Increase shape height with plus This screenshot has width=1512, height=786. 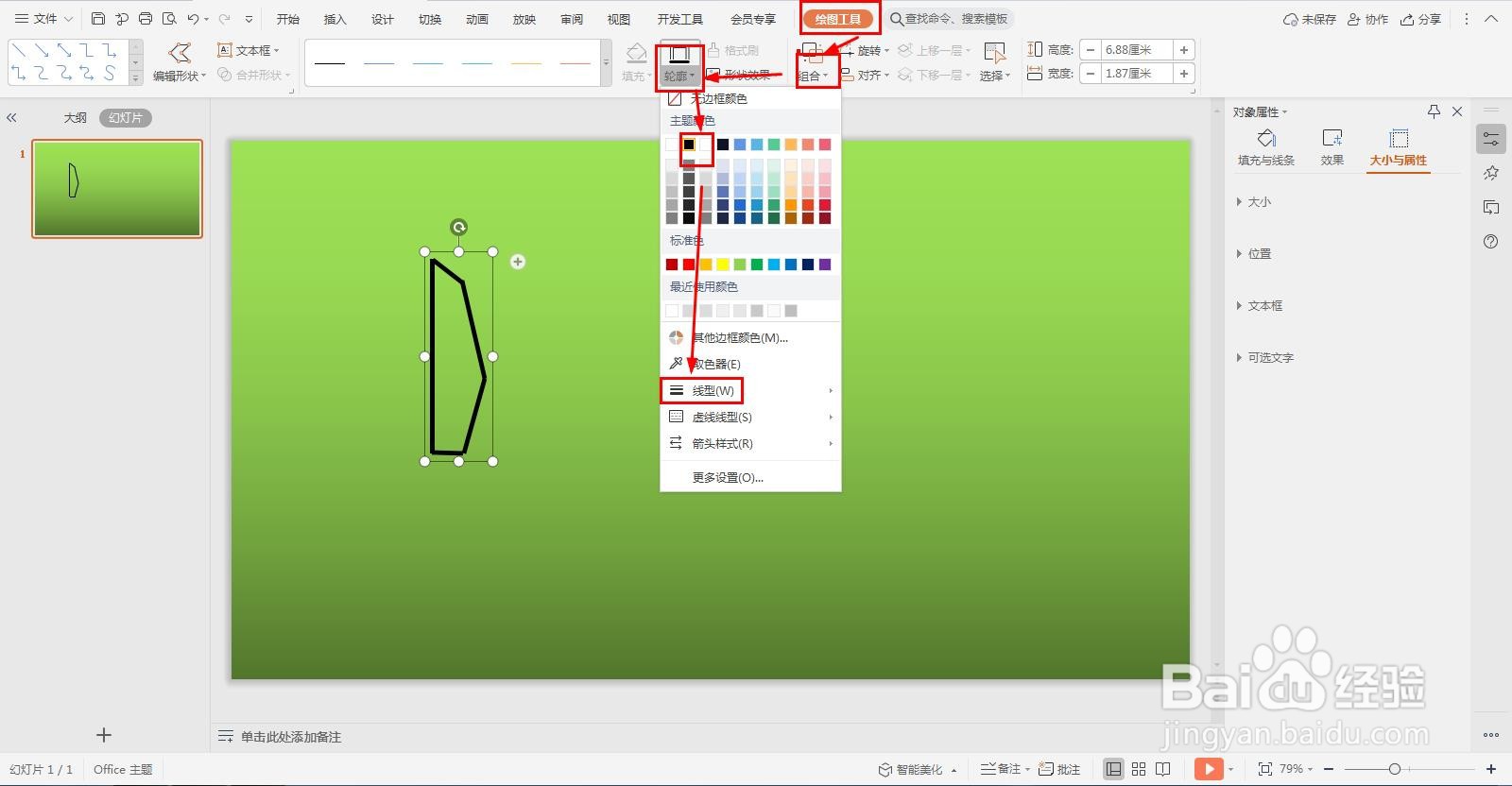tap(1184, 50)
